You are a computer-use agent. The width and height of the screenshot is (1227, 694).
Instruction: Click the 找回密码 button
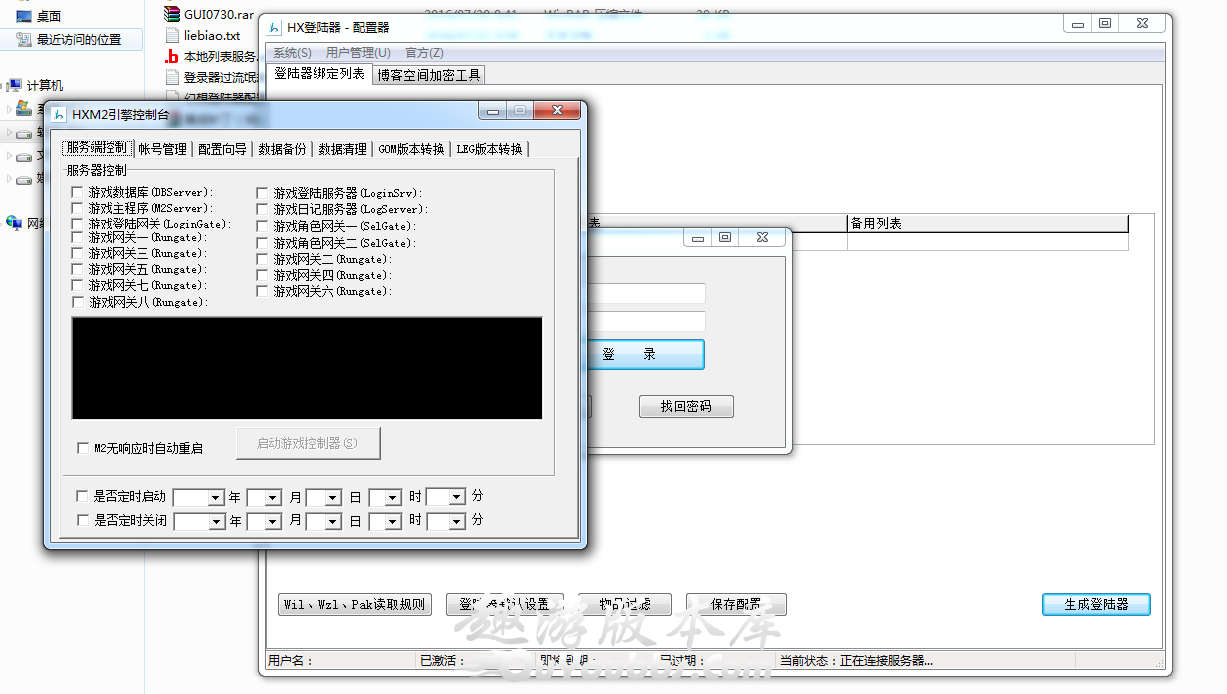[686, 406]
